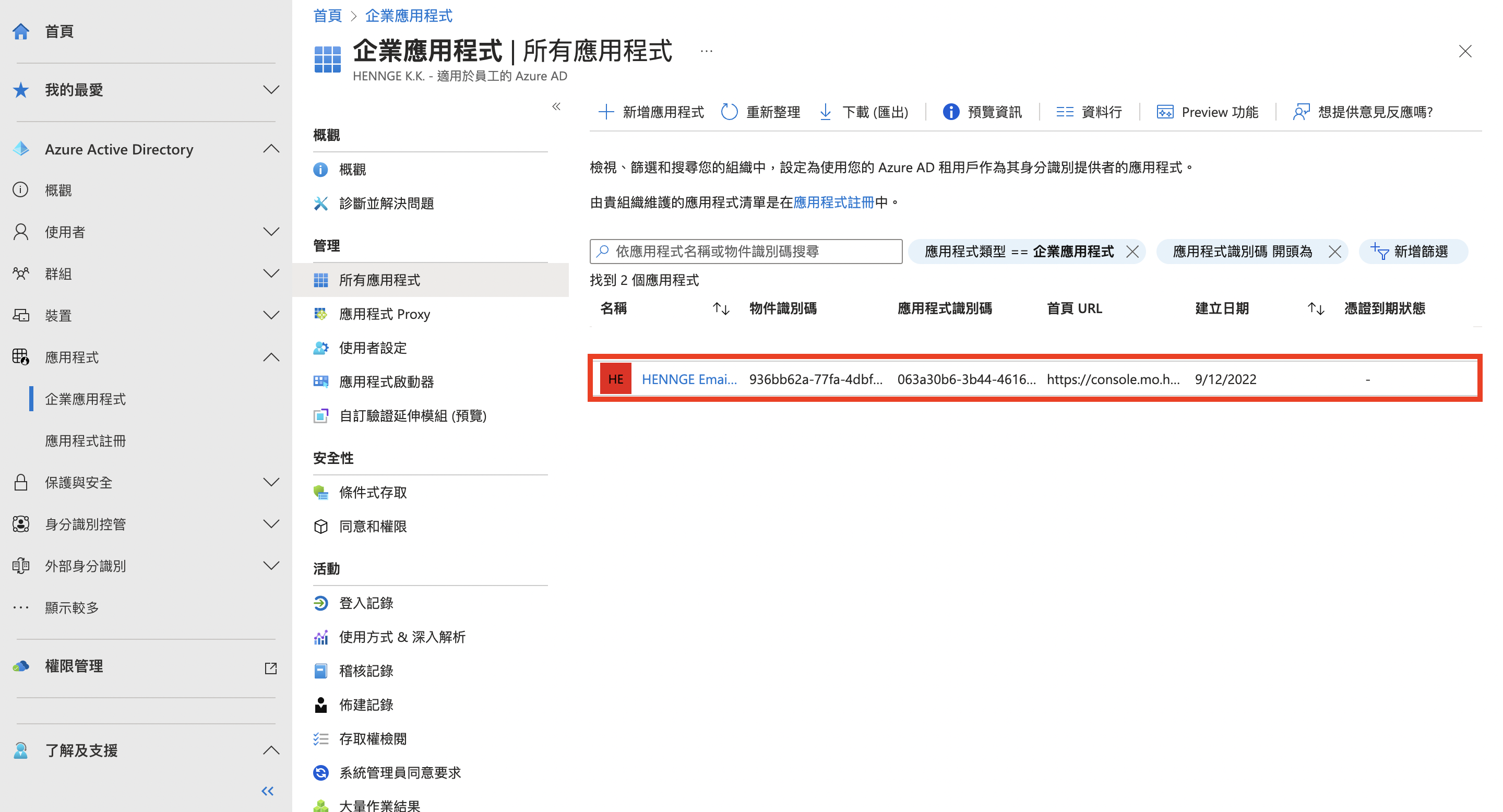Expand the 我的最愛 section chevron

[271, 90]
